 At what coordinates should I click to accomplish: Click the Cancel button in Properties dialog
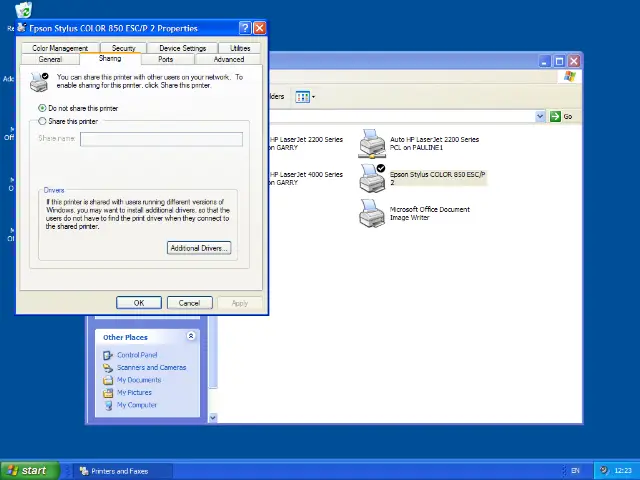(x=189, y=303)
